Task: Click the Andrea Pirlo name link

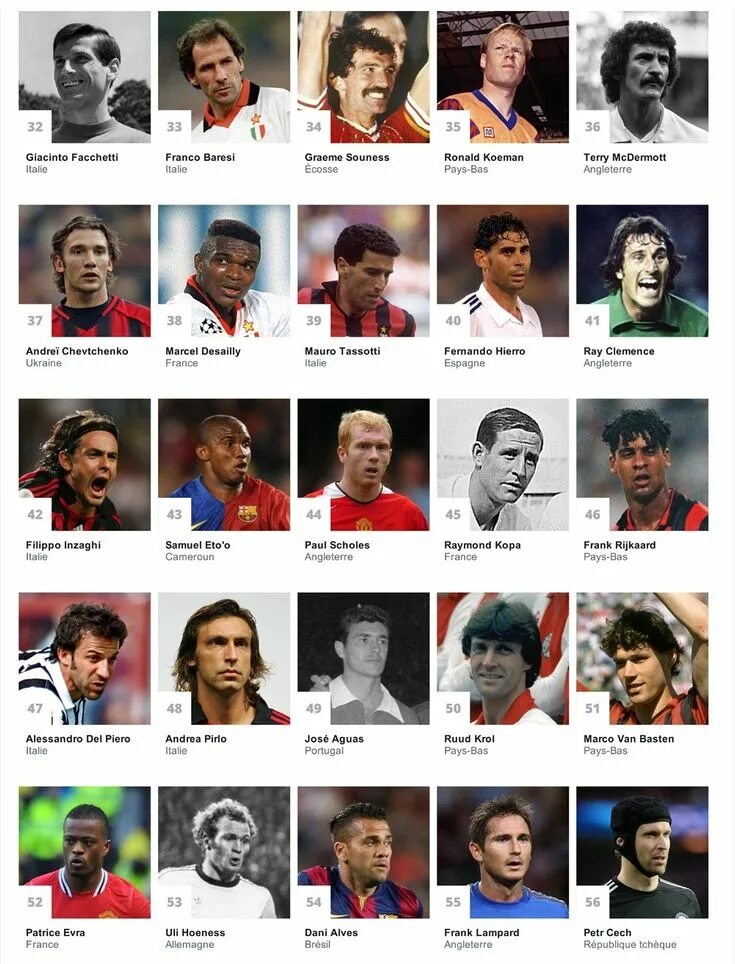Action: tap(196, 739)
